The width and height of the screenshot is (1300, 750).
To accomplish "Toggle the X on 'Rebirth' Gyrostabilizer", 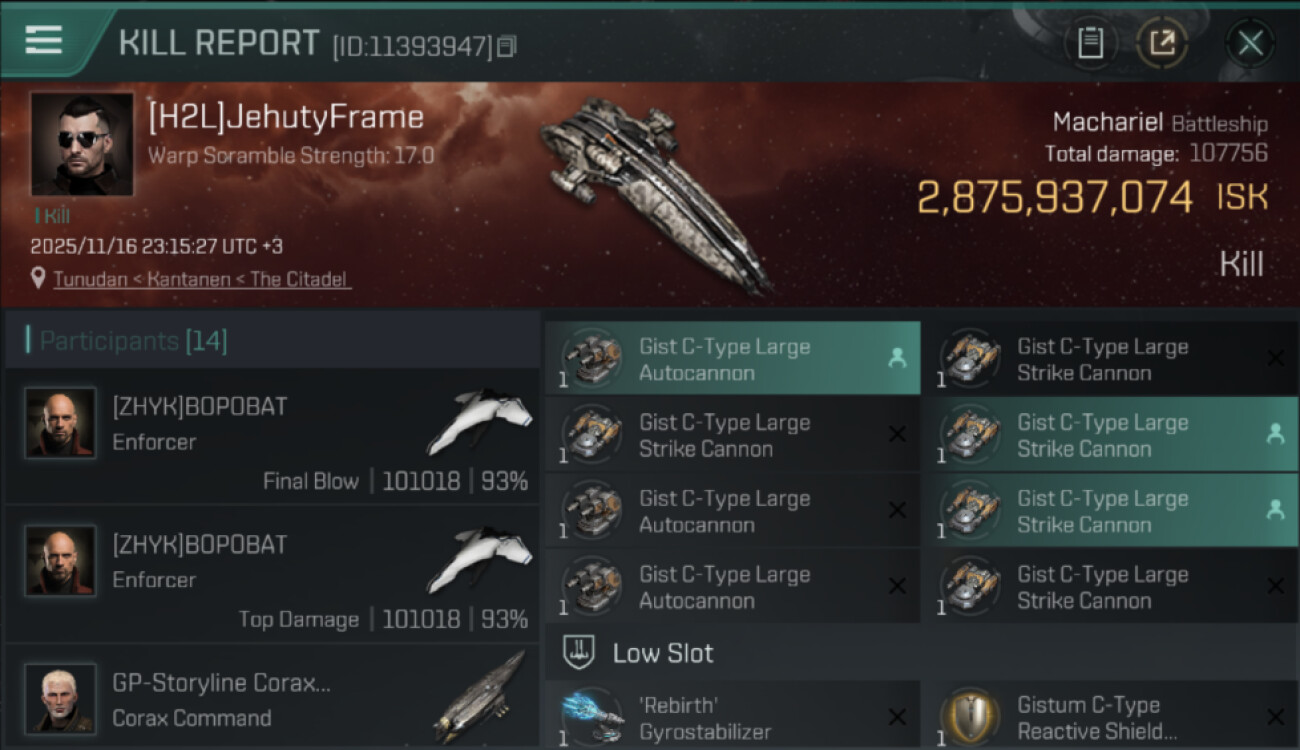I will [x=897, y=716].
